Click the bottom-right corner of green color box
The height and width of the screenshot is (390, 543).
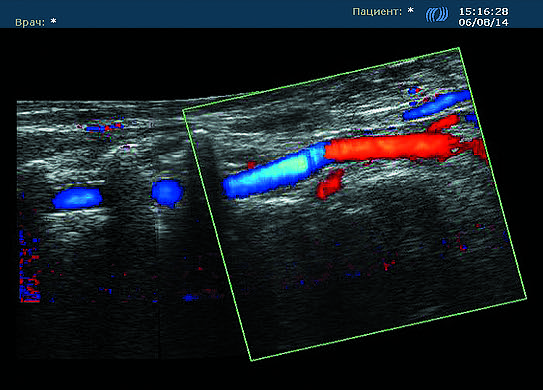tap(526, 298)
